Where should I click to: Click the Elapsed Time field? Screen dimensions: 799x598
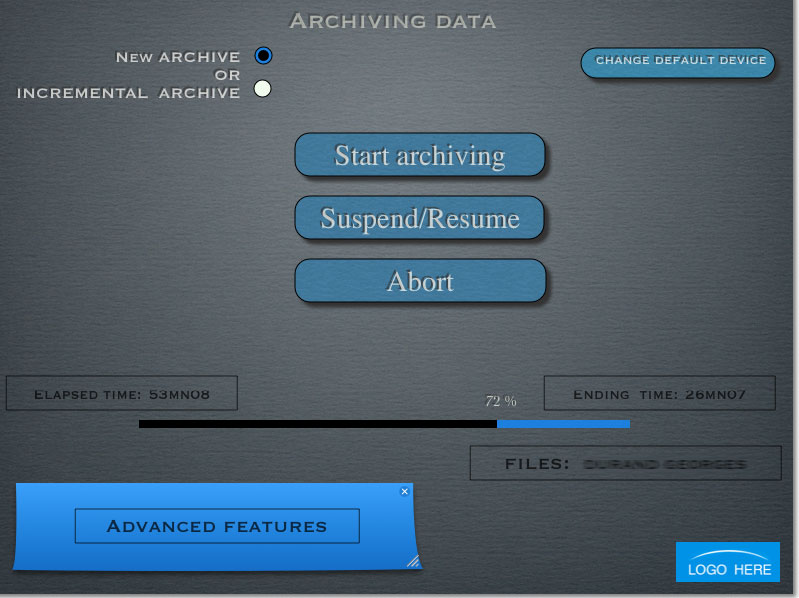point(122,393)
